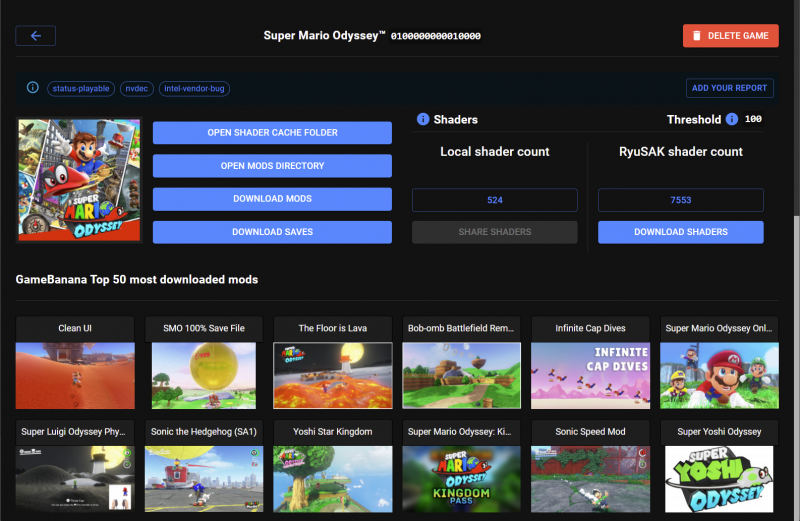Screen dimensions: 800x521
Task: Open Super Mario Odyssey Online thumbnail
Action: pyautogui.click(x=719, y=376)
